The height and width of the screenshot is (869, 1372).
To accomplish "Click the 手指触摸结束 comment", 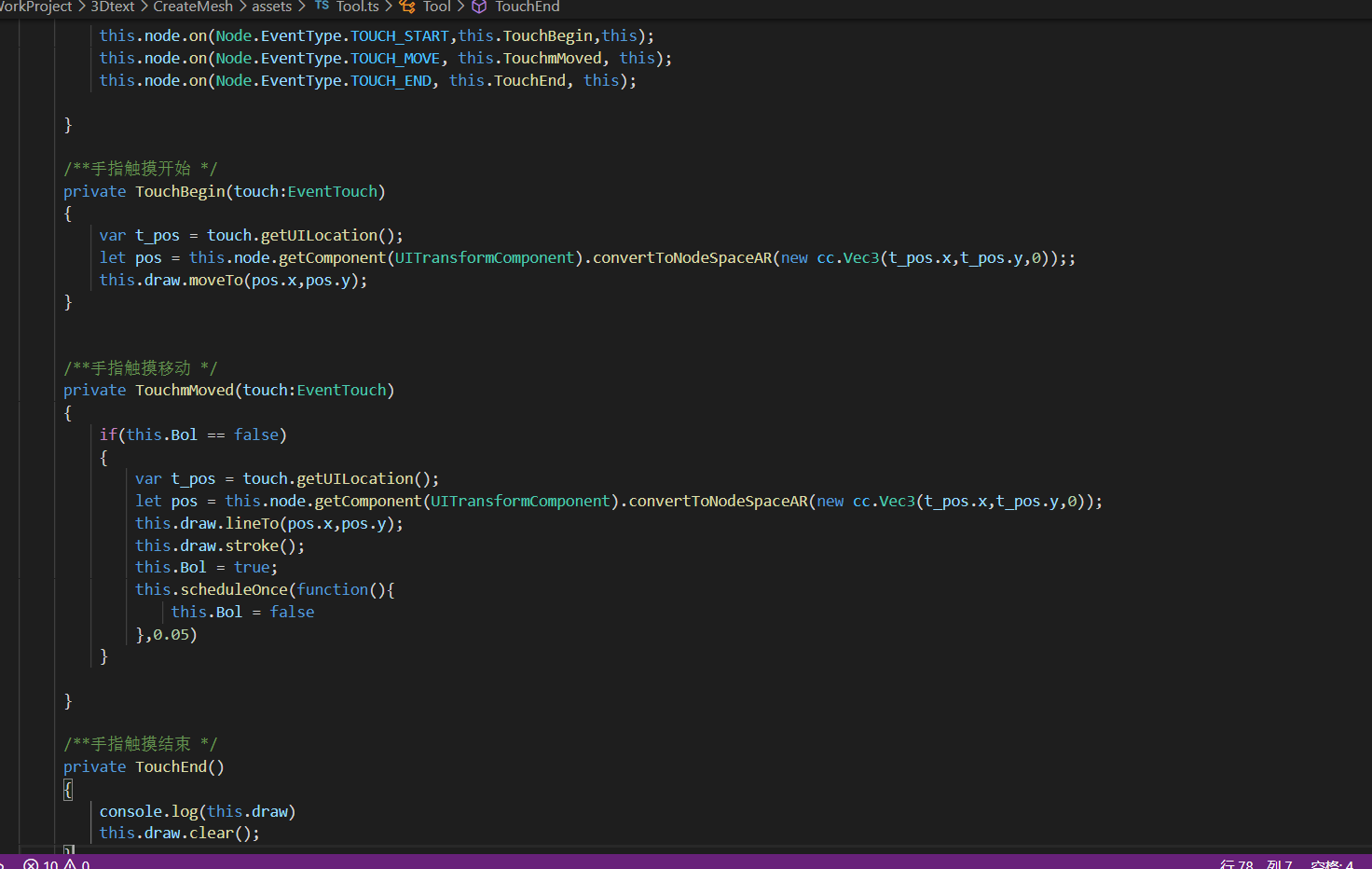I will click(x=140, y=744).
